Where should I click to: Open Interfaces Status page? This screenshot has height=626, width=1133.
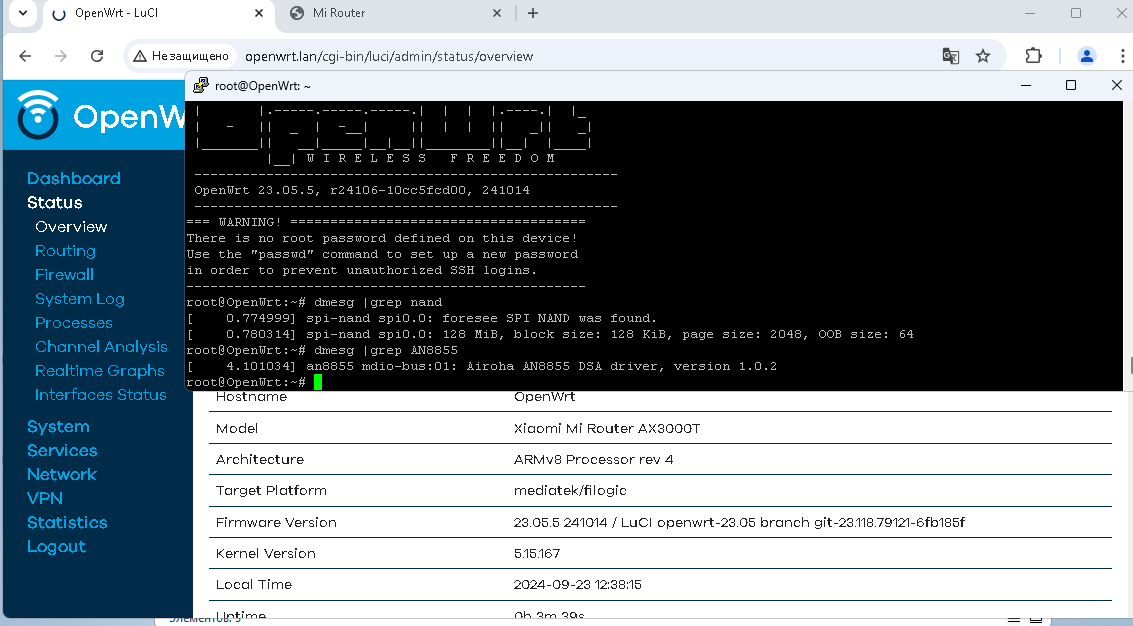pyautogui.click(x=100, y=395)
